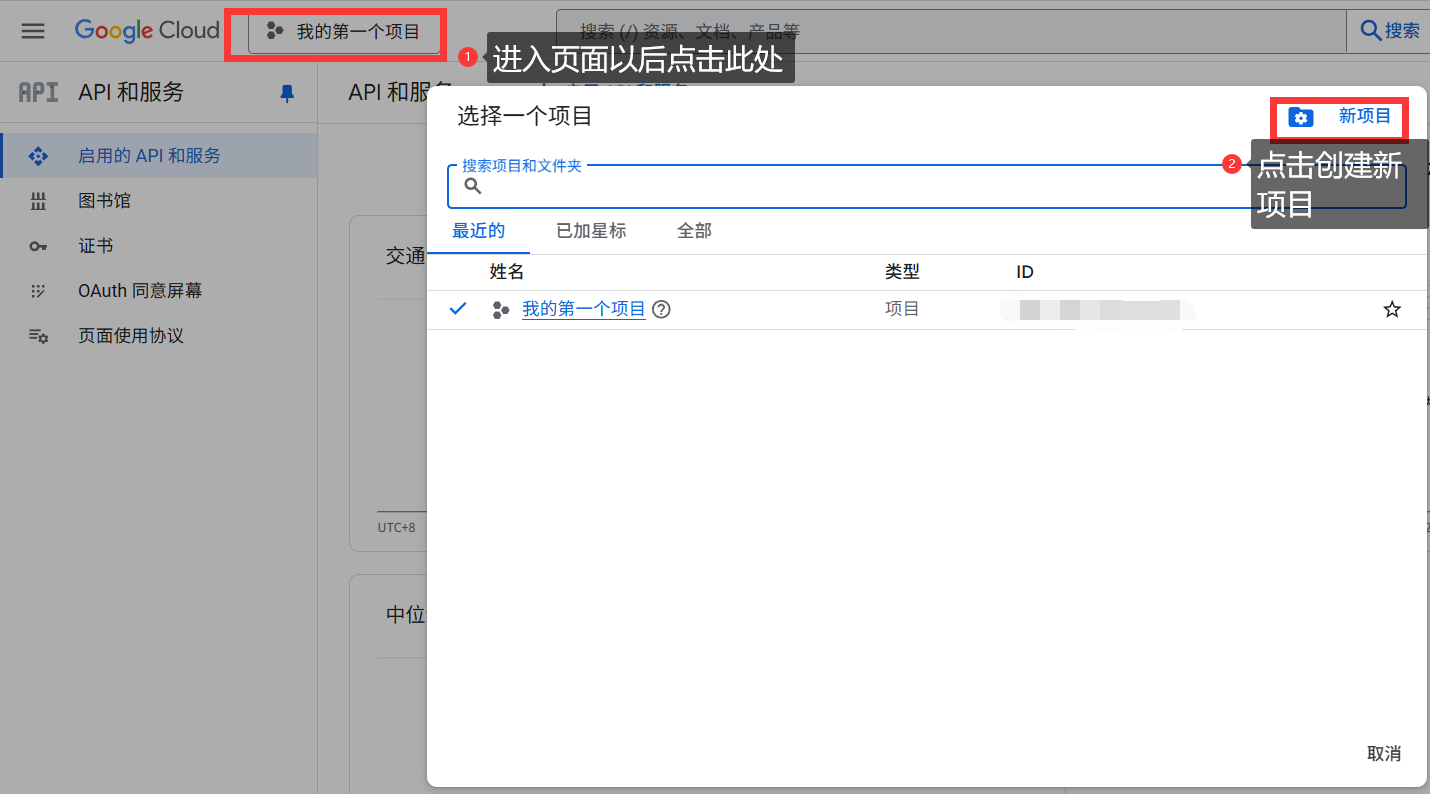The width and height of the screenshot is (1430, 794).
Task: Focus the 搜索项目和文件夹 input field
Action: point(900,187)
